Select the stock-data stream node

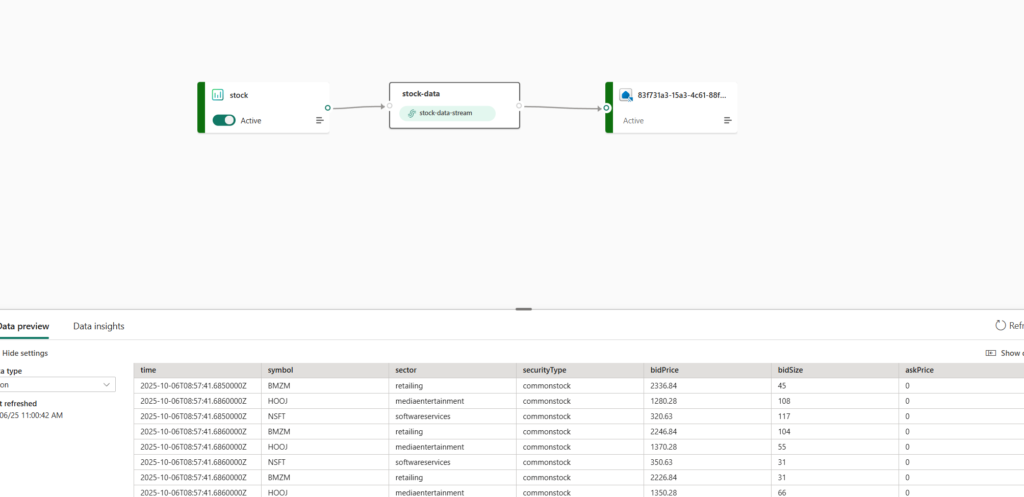454,94
